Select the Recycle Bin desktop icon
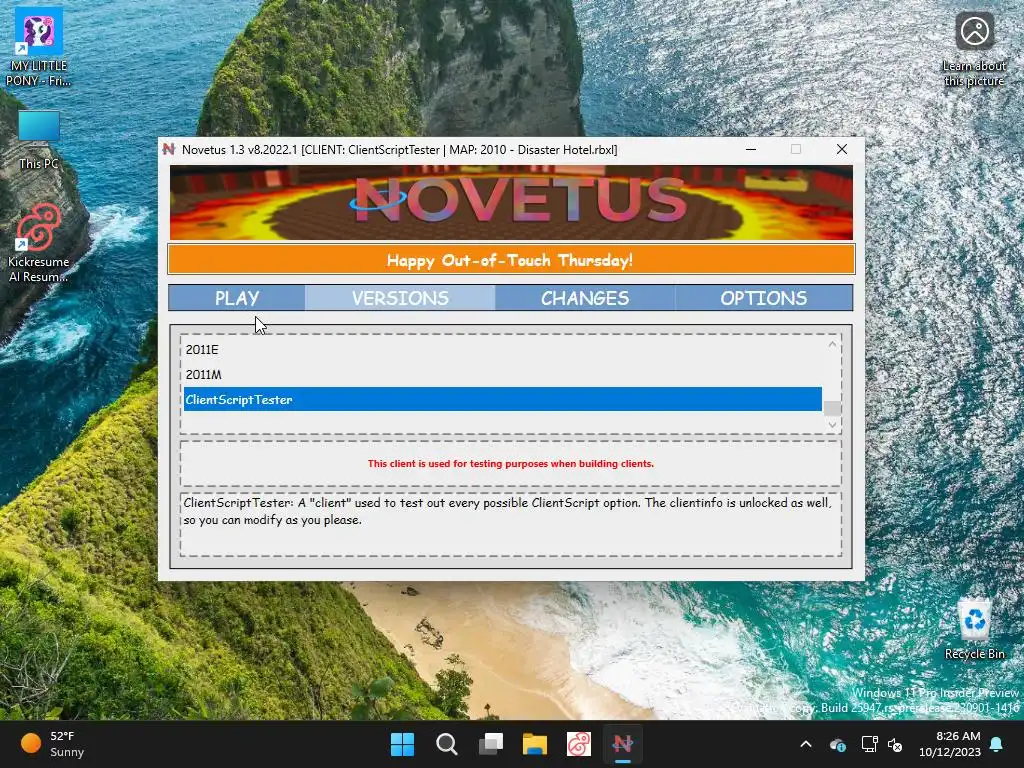This screenshot has height=768, width=1024. (x=974, y=630)
